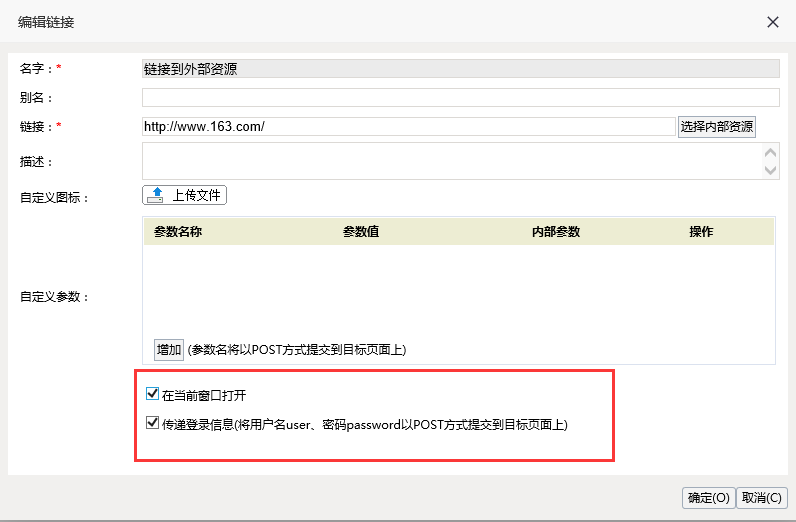The width and height of the screenshot is (796, 522).
Task: Confirm with the 确定(O) button
Action: pos(708,498)
